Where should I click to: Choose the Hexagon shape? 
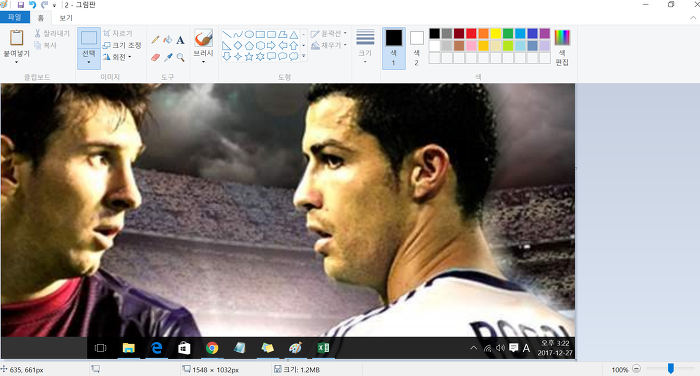coord(260,46)
